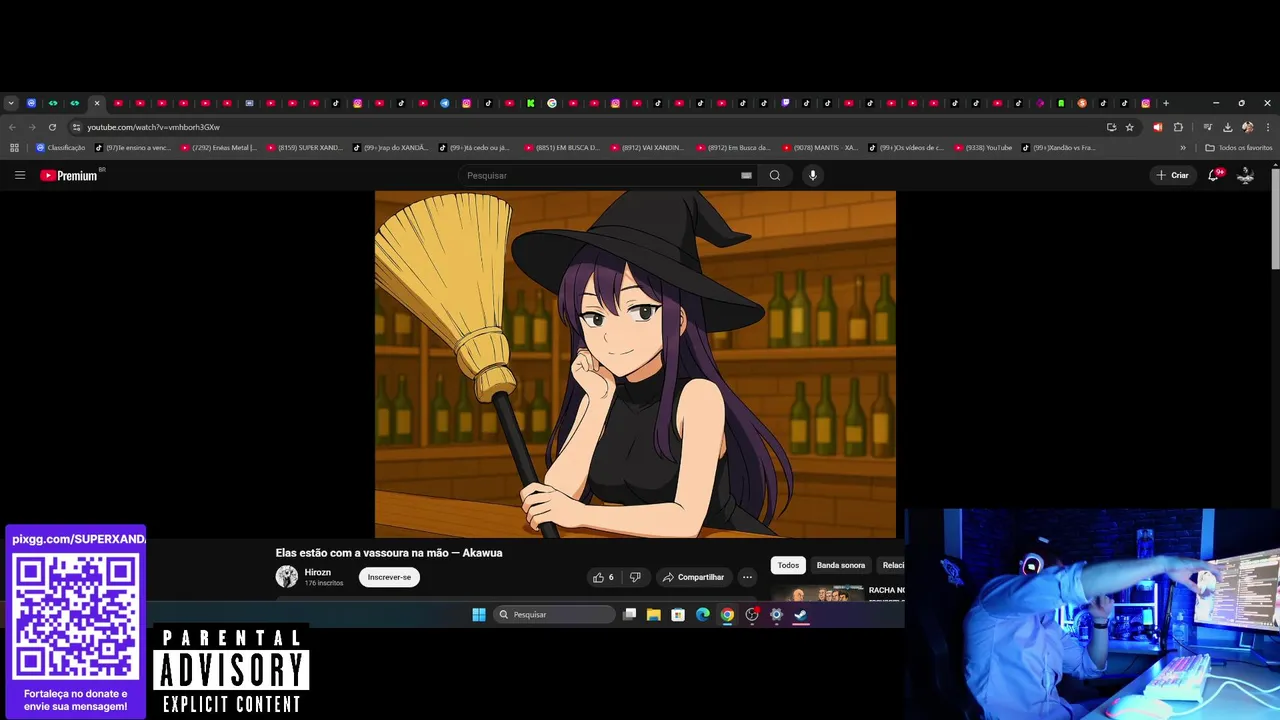Select the Todos filter chip
This screenshot has width=1280, height=720.
pyautogui.click(x=788, y=565)
